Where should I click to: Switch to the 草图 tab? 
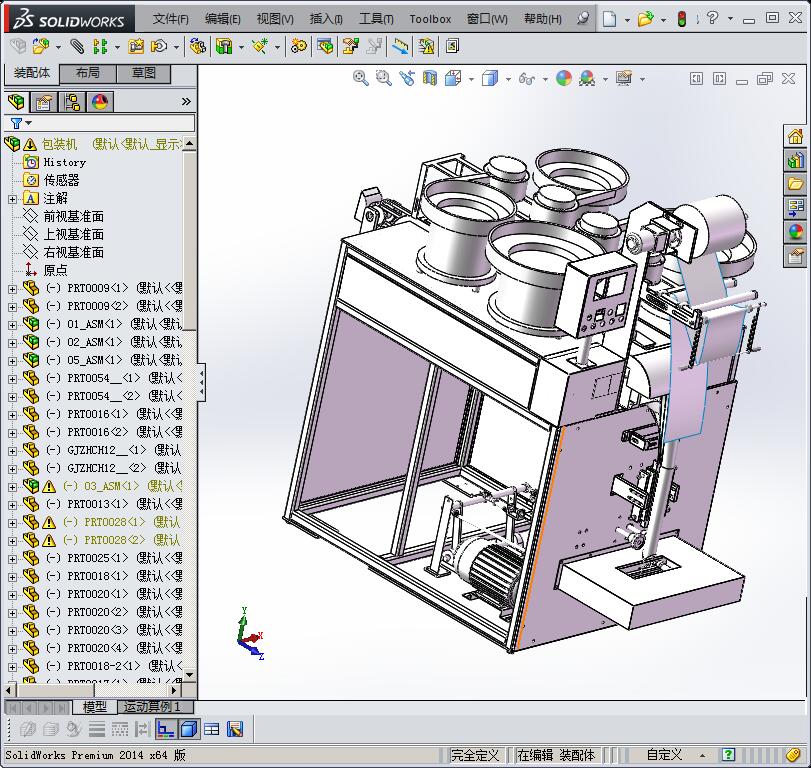click(x=144, y=73)
